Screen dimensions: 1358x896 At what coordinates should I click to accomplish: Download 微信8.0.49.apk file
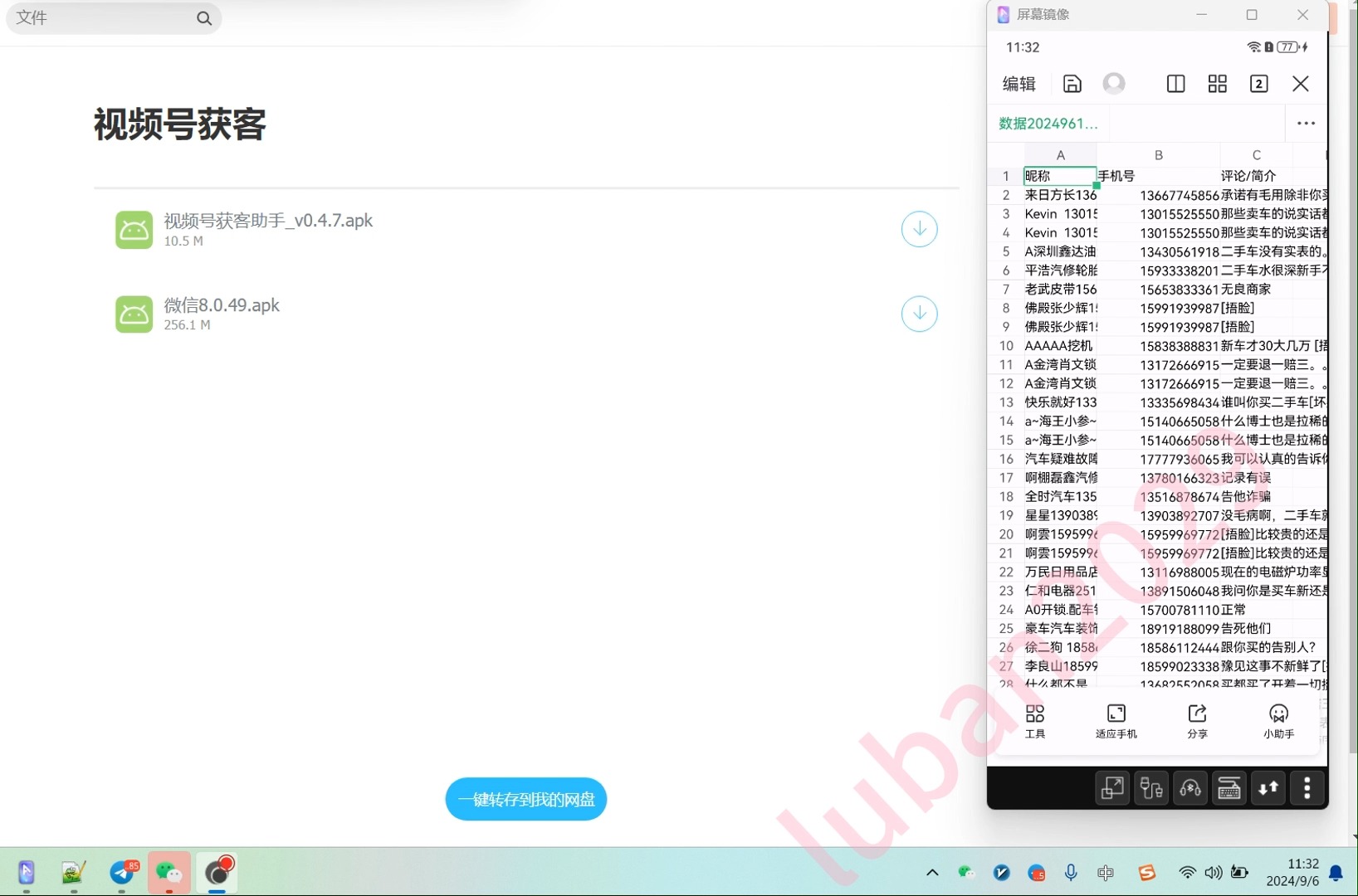click(x=919, y=314)
